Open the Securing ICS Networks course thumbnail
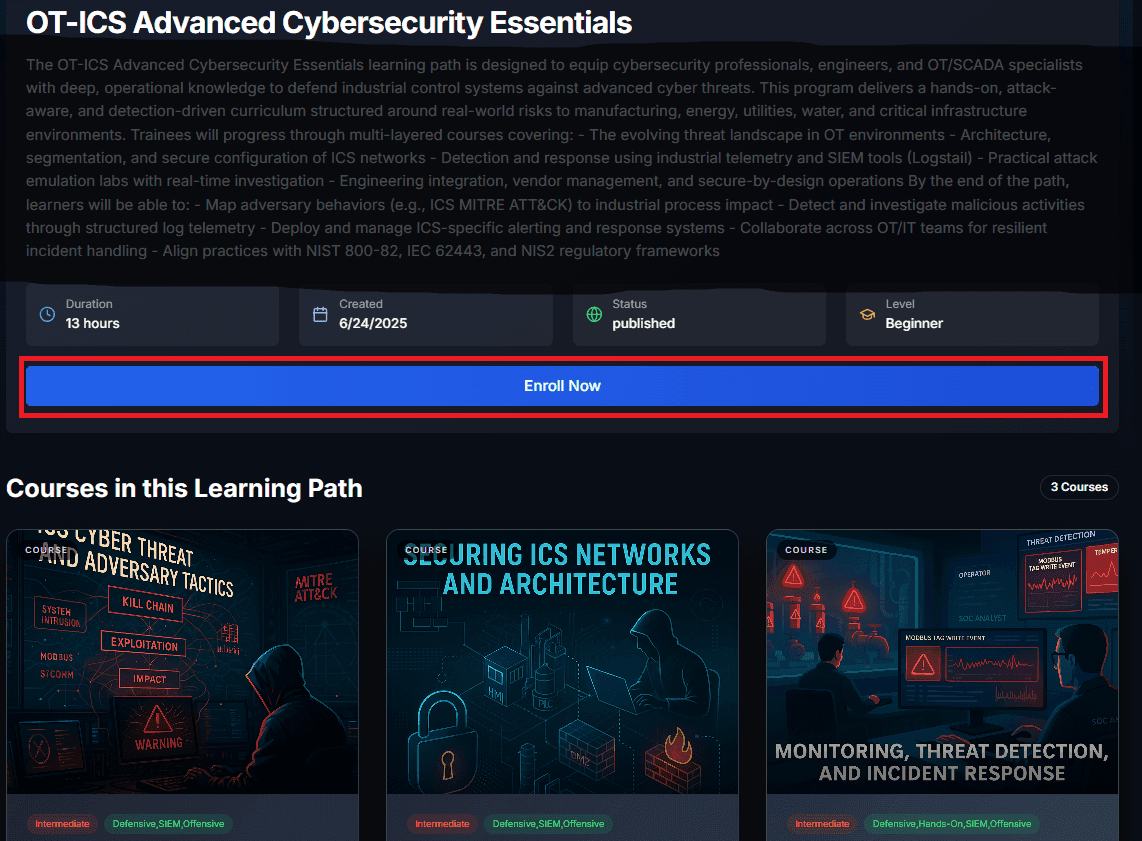This screenshot has width=1142, height=841. tap(562, 662)
